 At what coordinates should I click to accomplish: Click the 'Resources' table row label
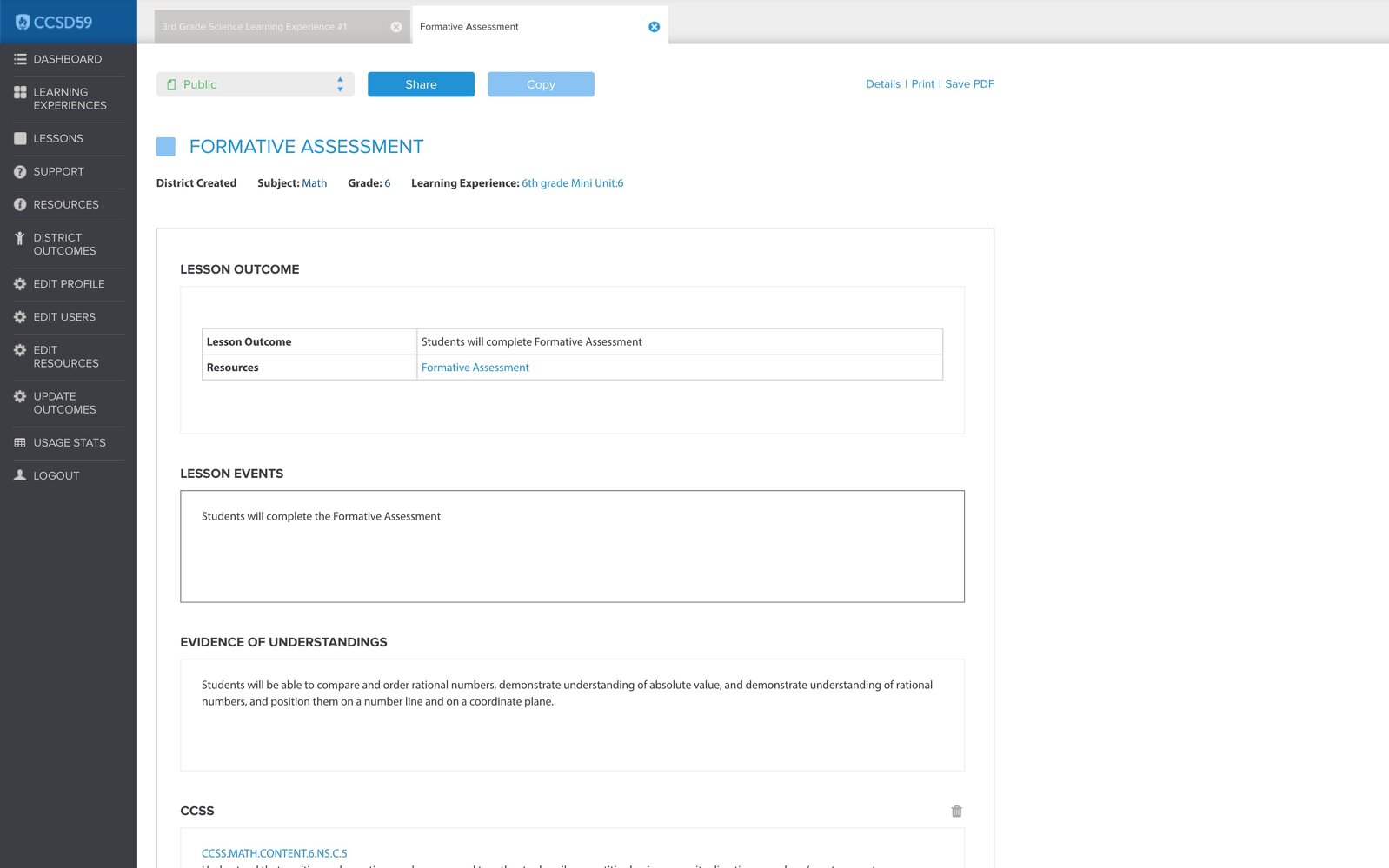[x=233, y=368]
